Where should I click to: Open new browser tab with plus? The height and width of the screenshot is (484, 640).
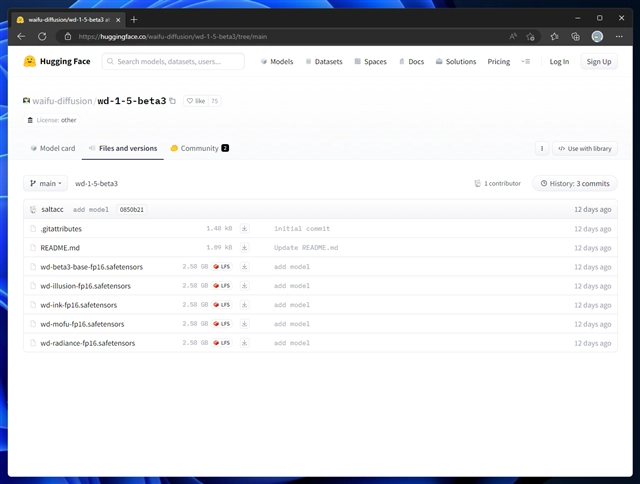click(134, 20)
